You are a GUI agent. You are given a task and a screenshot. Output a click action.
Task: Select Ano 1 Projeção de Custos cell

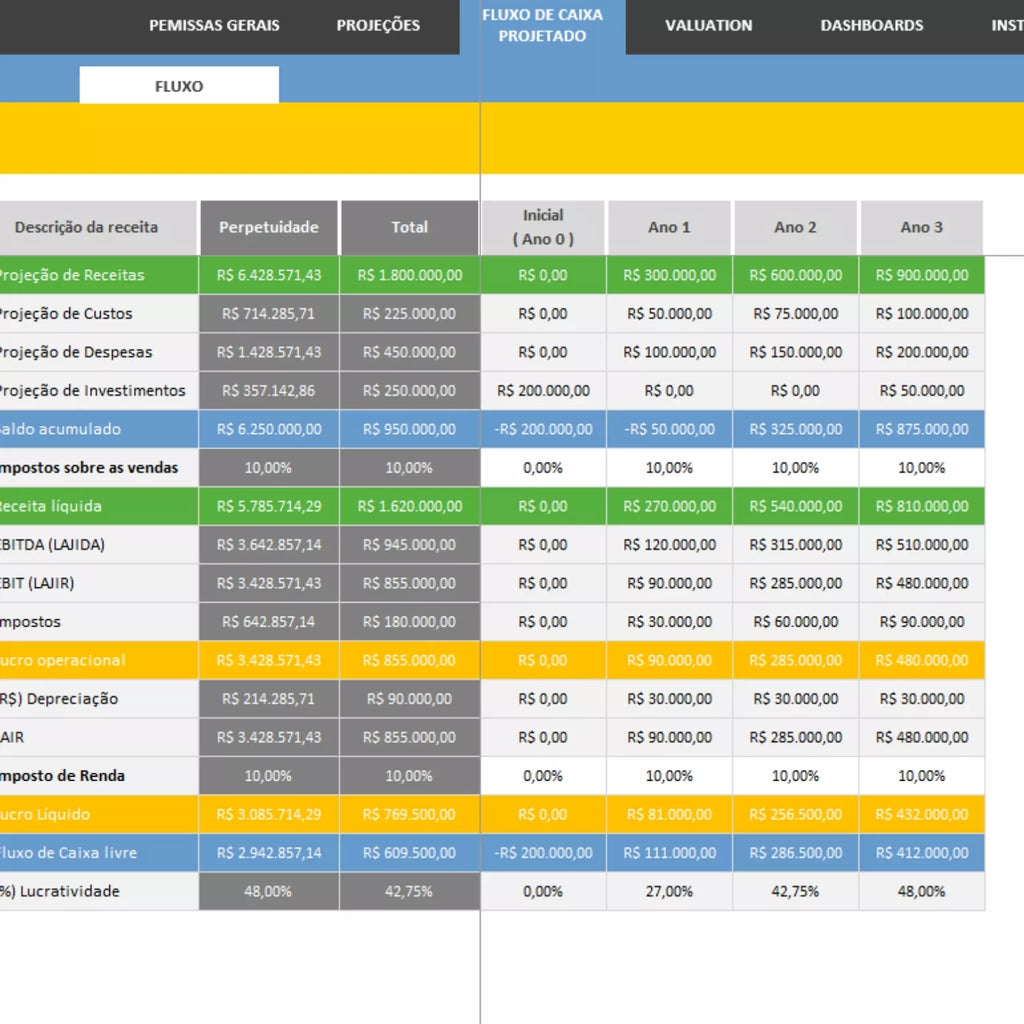pos(669,313)
